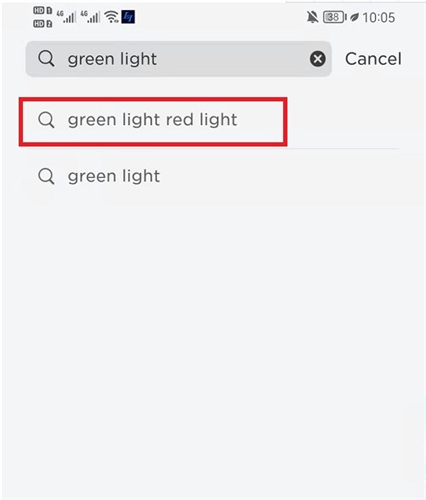
Task: Tap the blue app notification icon
Action: coord(128,17)
